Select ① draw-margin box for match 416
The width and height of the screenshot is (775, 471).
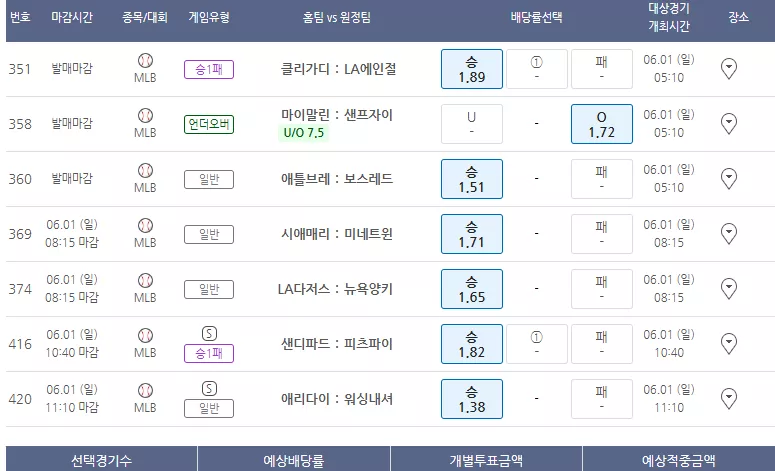(x=537, y=344)
